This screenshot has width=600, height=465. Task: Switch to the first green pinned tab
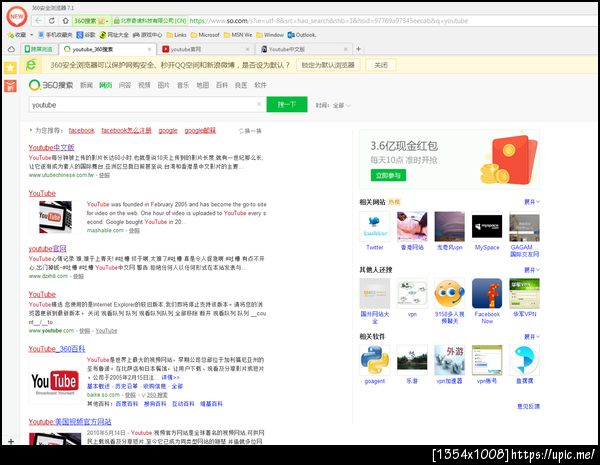39,49
